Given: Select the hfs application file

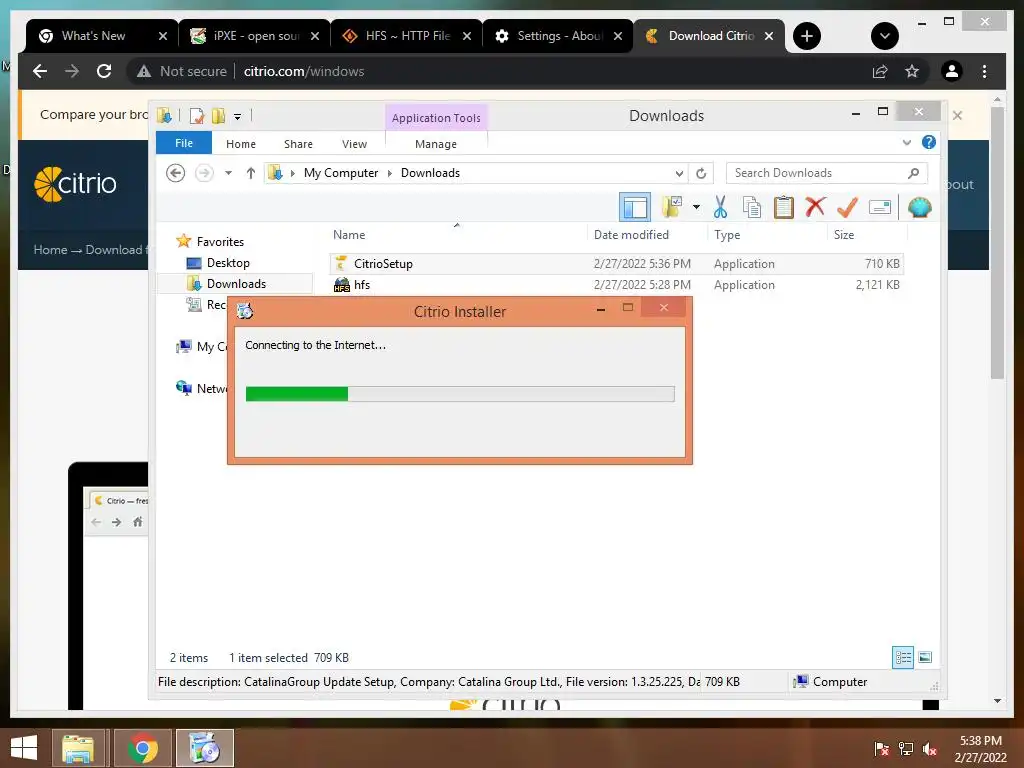Looking at the screenshot, I should (x=616, y=285).
